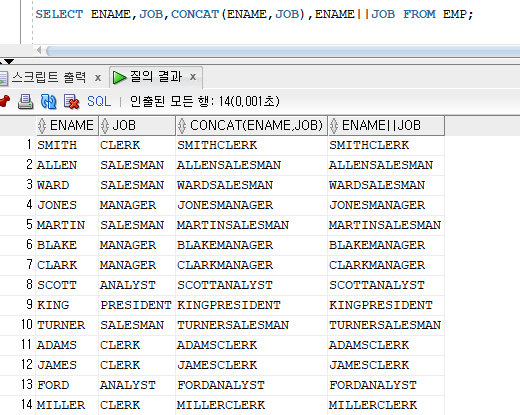Select row number 9 in the results grid
The width and height of the screenshot is (520, 415).
pos(18,305)
